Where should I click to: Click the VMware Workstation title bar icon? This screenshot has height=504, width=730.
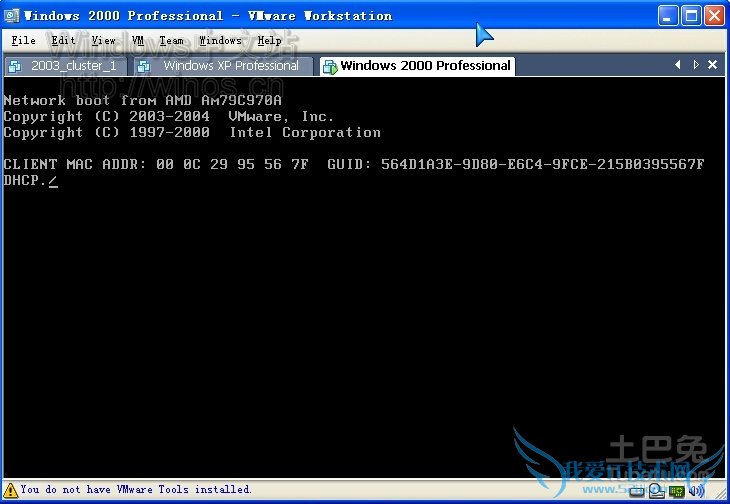(x=11, y=15)
